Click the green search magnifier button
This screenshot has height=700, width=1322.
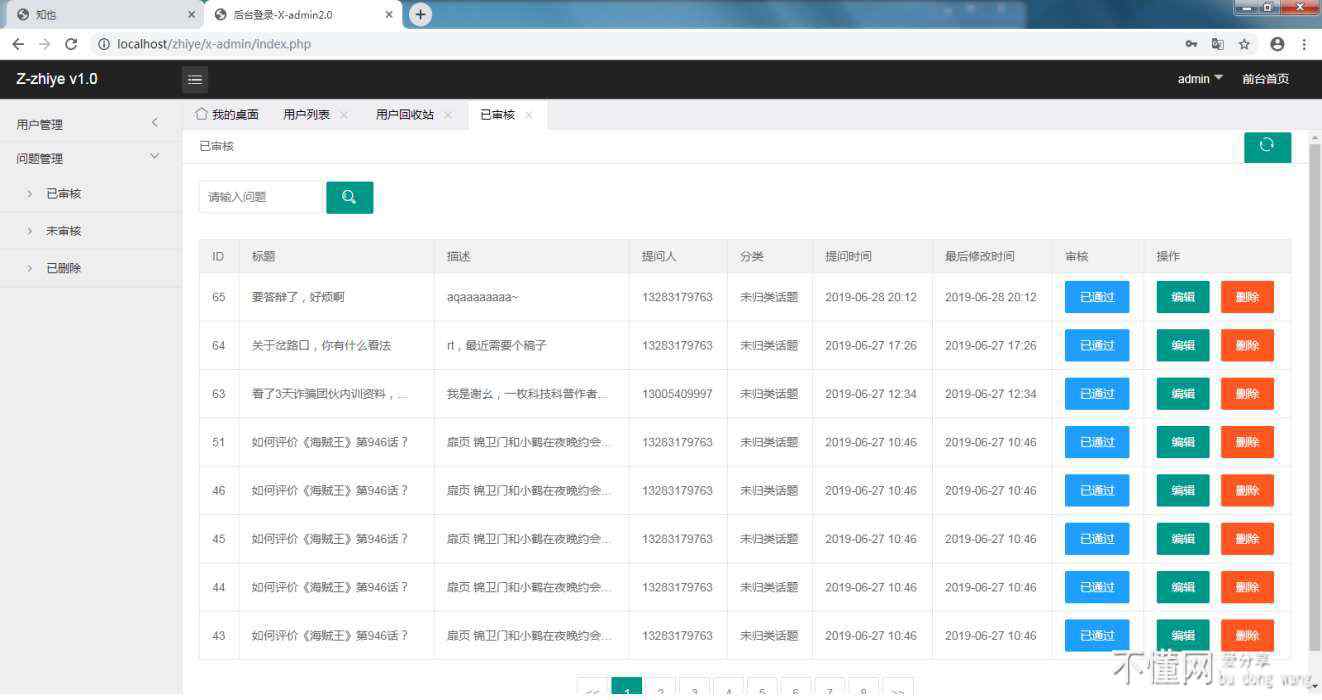click(349, 197)
